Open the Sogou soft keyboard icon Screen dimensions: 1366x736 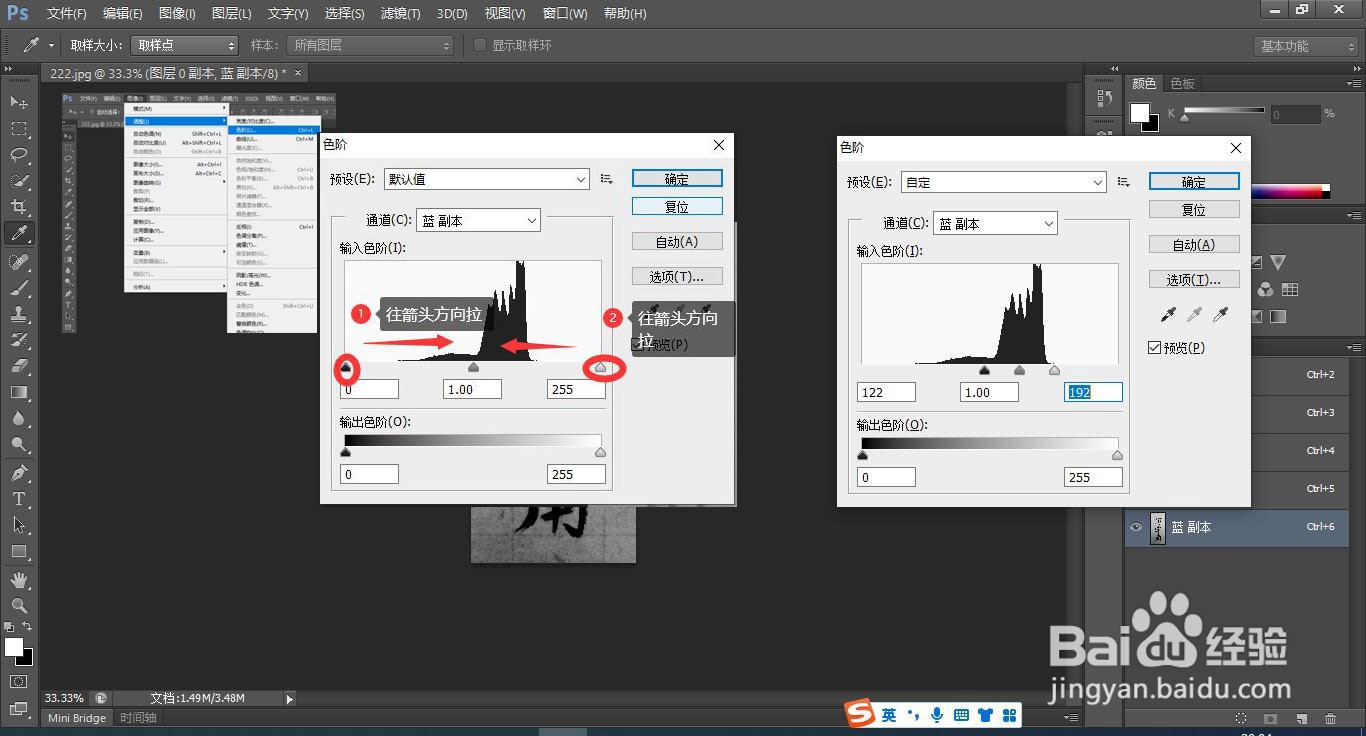(x=961, y=714)
